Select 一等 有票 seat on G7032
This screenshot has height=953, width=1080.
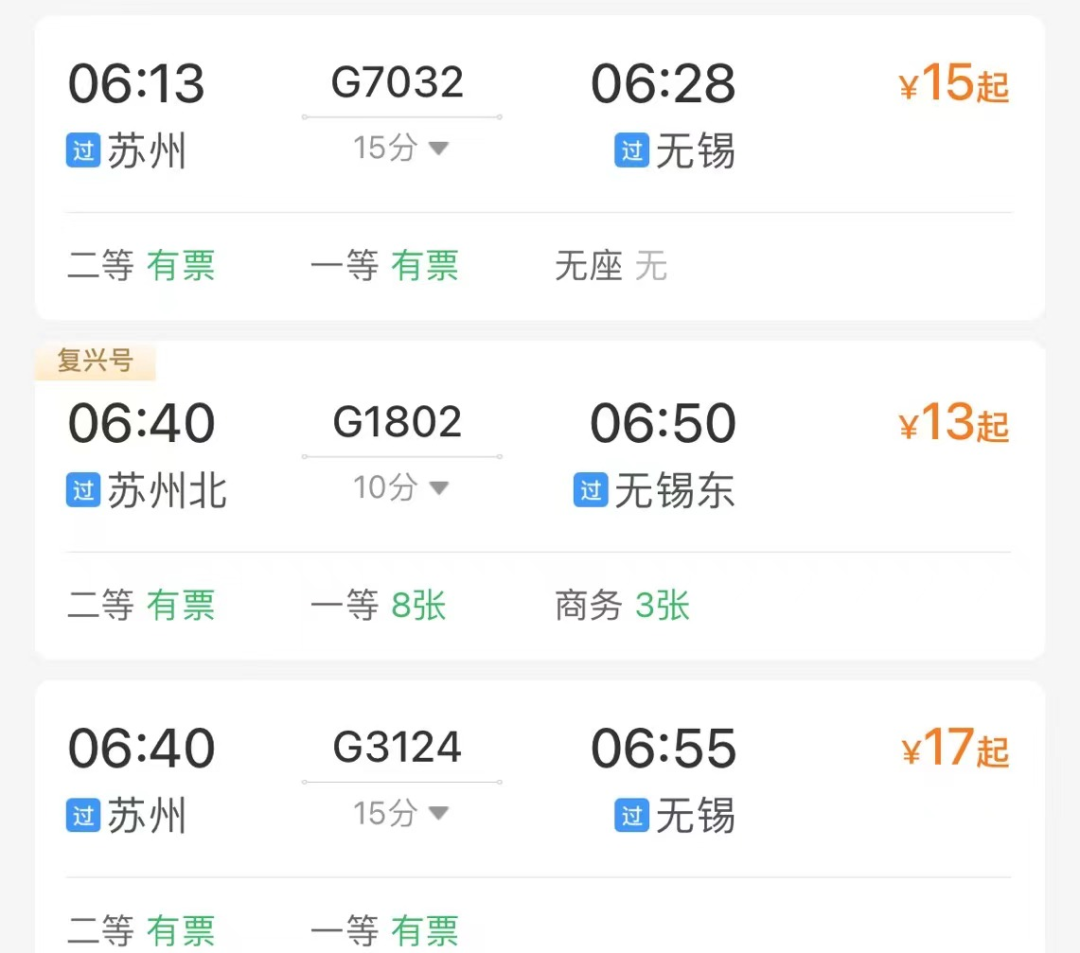point(384,266)
